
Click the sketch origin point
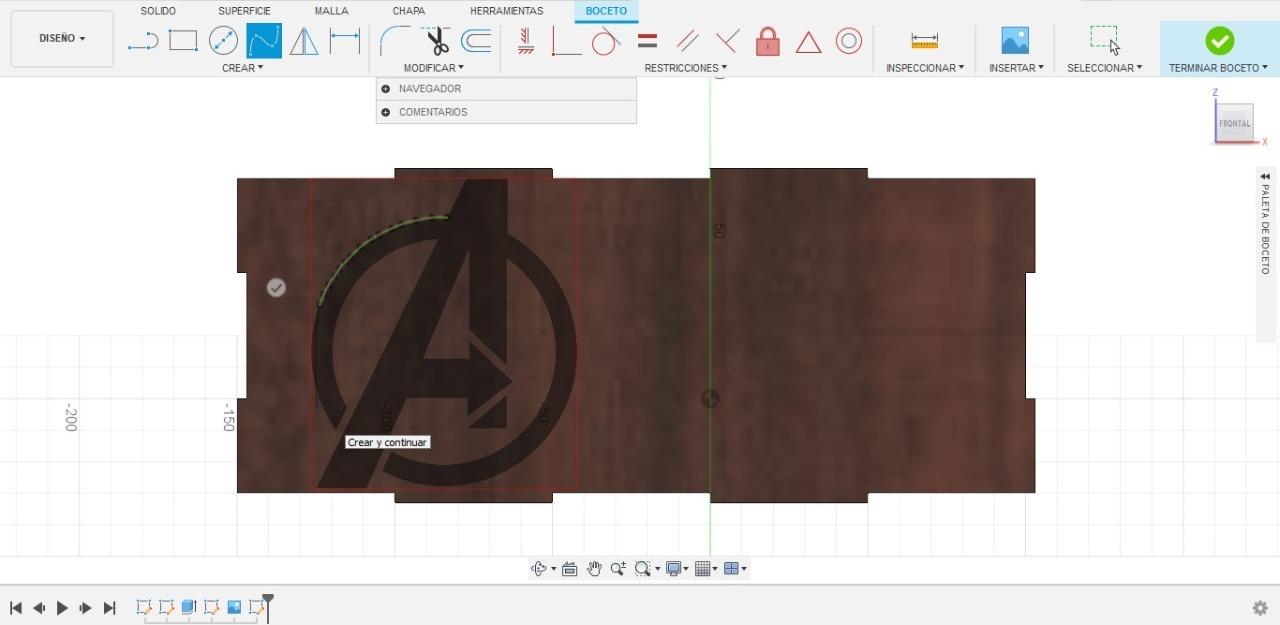710,399
